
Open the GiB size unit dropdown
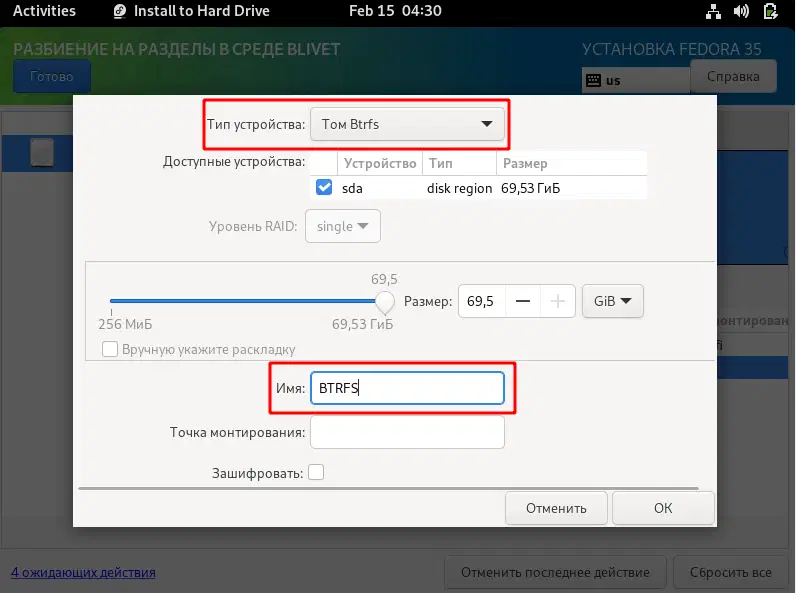(x=613, y=301)
